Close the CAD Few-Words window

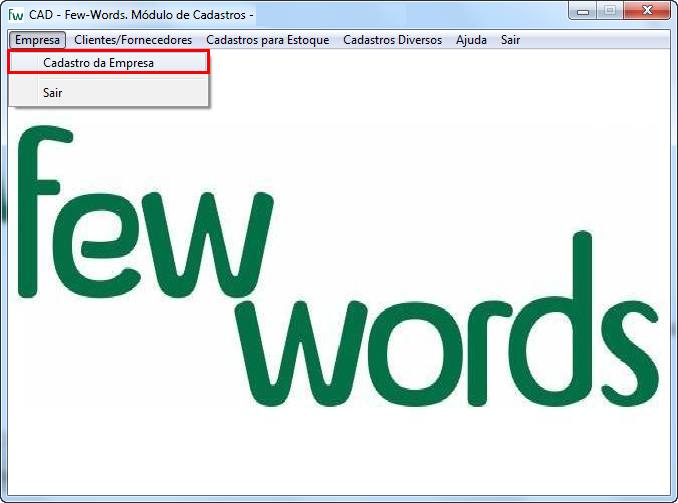pos(647,11)
